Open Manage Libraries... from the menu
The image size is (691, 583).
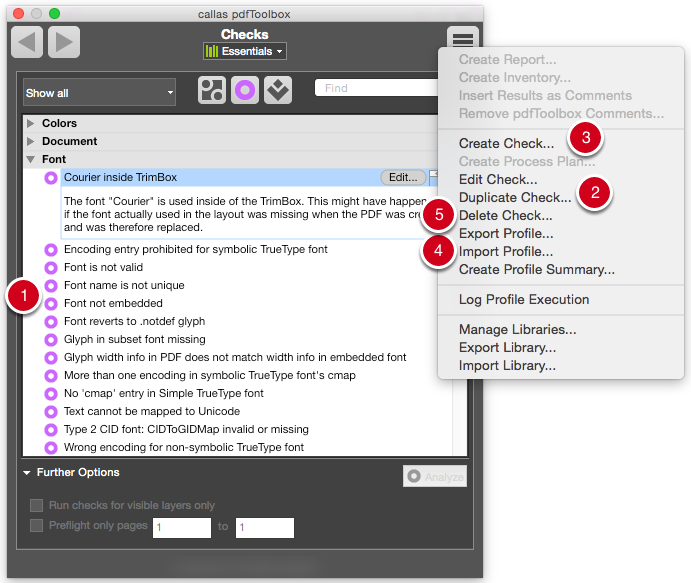(x=518, y=330)
